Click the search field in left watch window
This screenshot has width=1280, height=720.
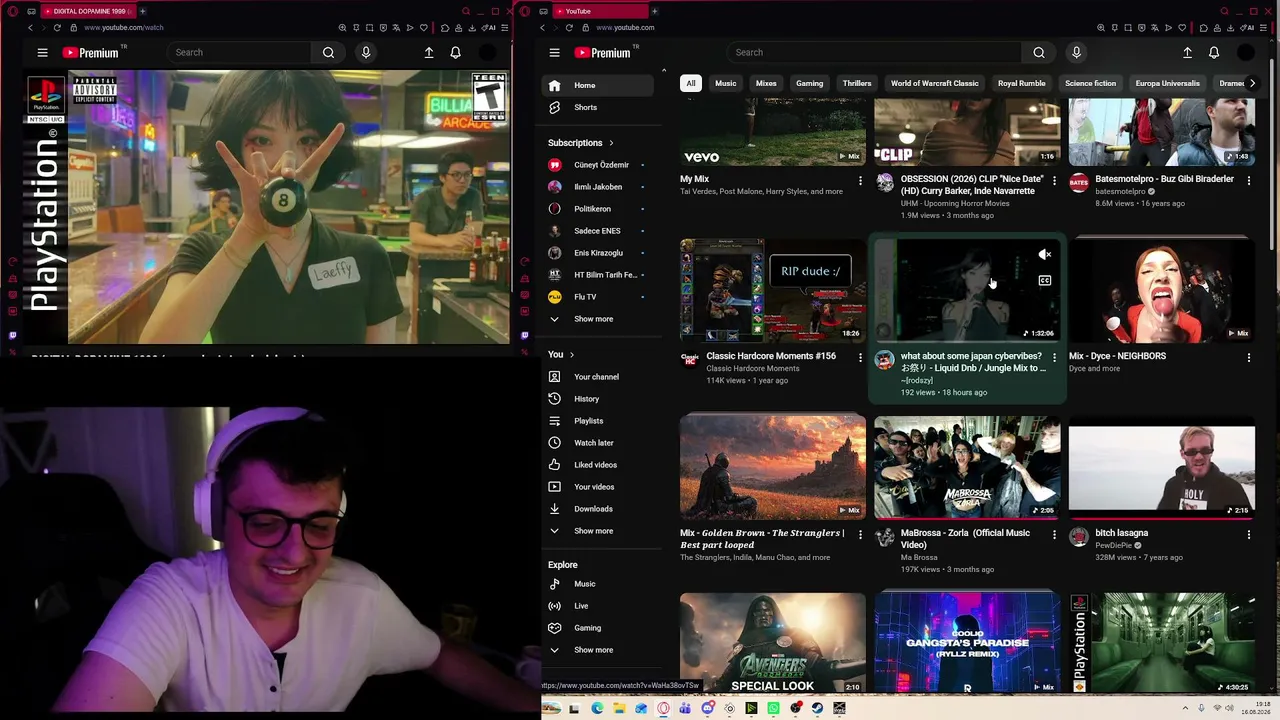[x=240, y=52]
